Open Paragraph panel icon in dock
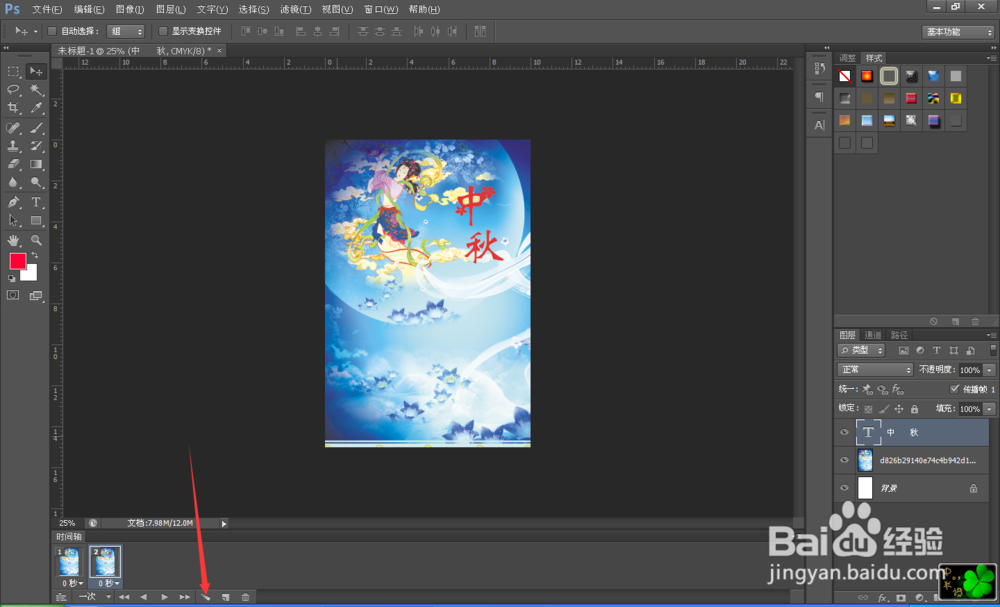Screen dimensions: 1000x607 click(x=820, y=97)
